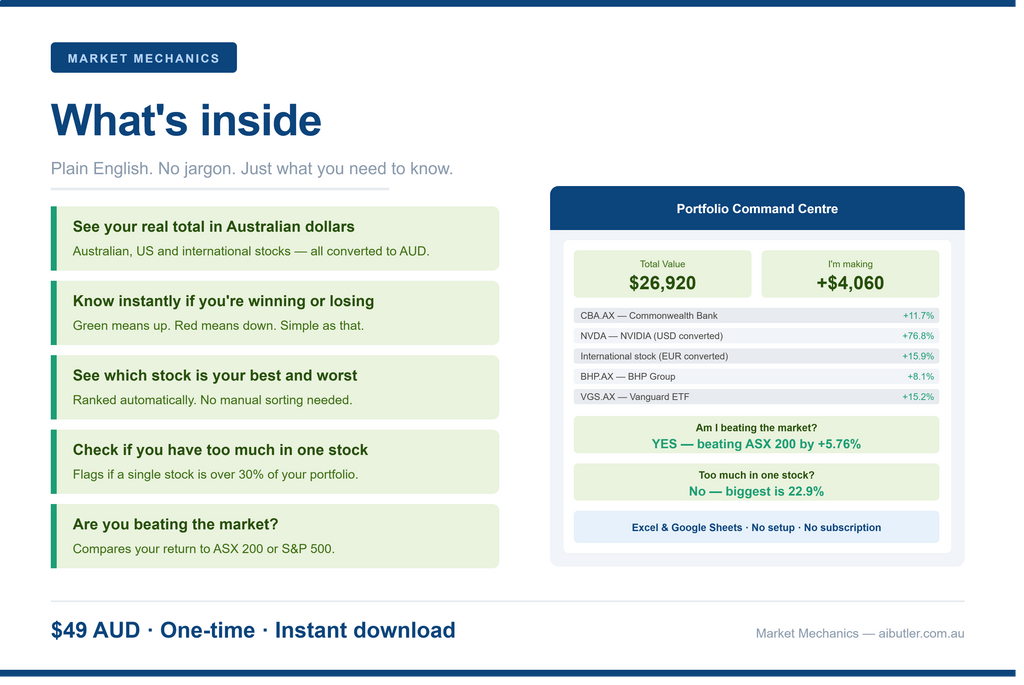Click the +8.1% value for BHP.AX

tap(921, 376)
